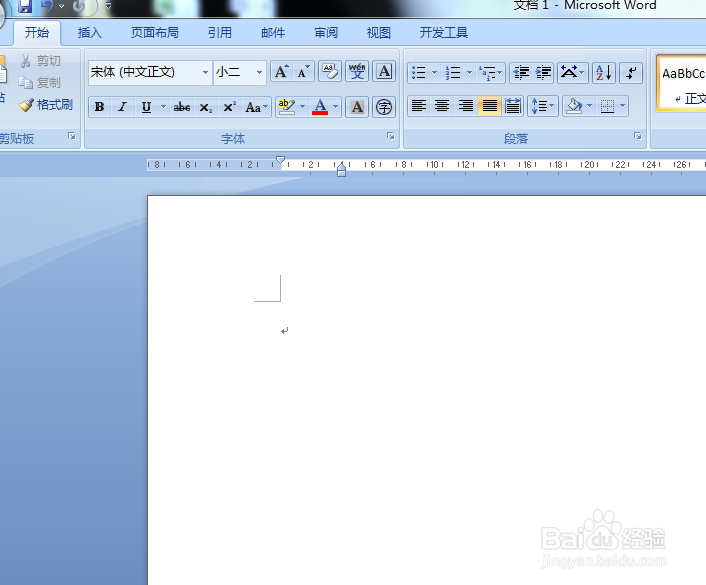Center the text
Screen dimensions: 706x585
(x=442, y=106)
